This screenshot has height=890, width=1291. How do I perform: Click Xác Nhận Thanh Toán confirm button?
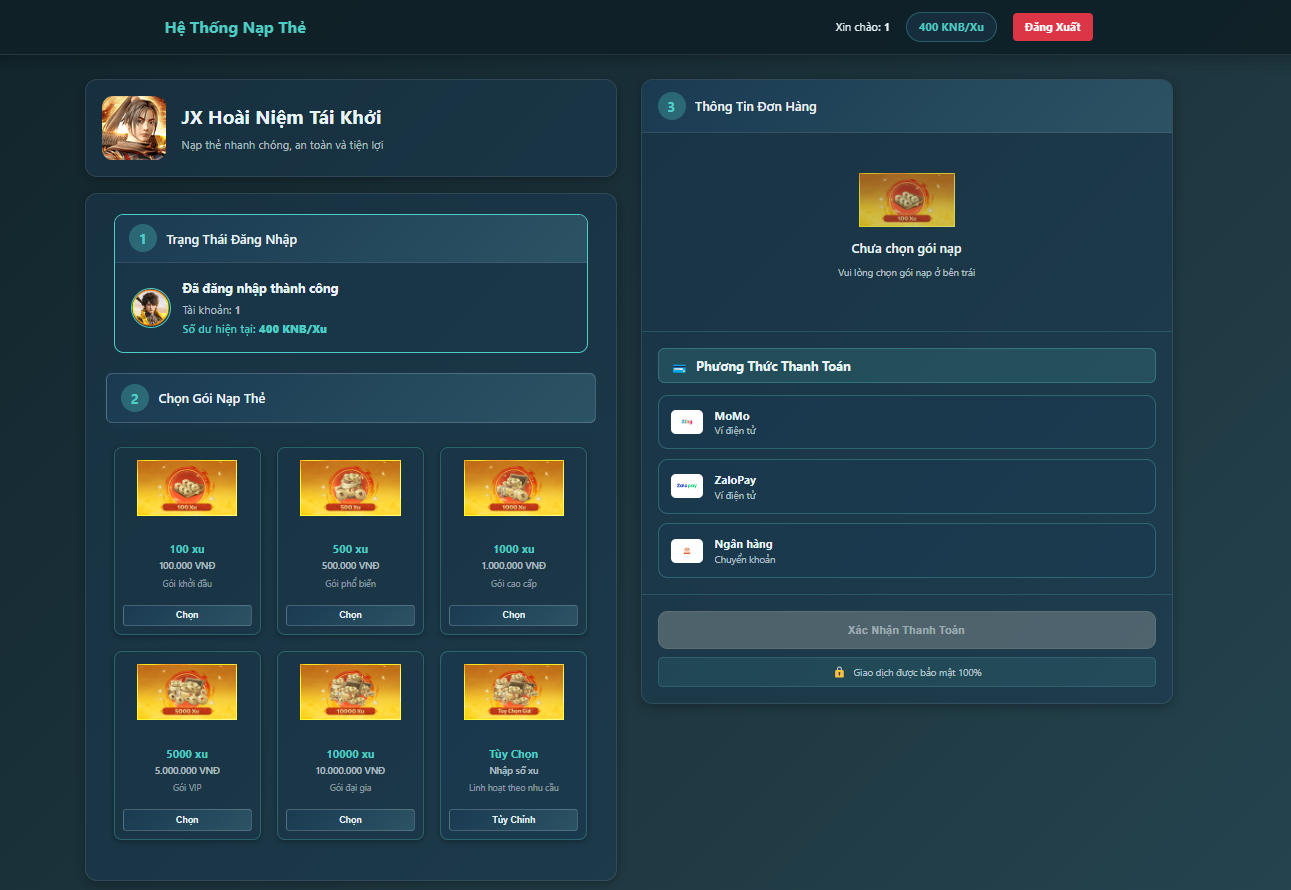point(906,630)
